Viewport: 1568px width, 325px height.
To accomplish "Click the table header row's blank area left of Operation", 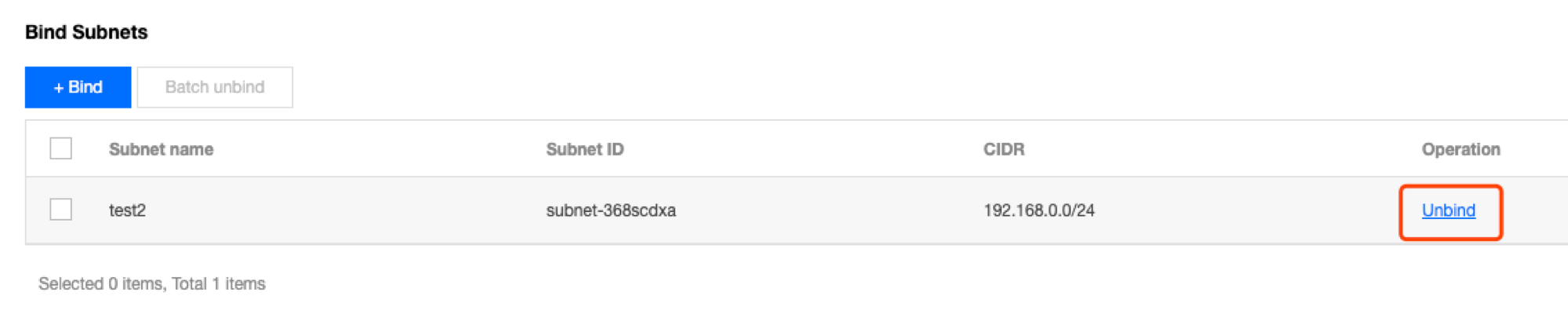I will point(1216,149).
